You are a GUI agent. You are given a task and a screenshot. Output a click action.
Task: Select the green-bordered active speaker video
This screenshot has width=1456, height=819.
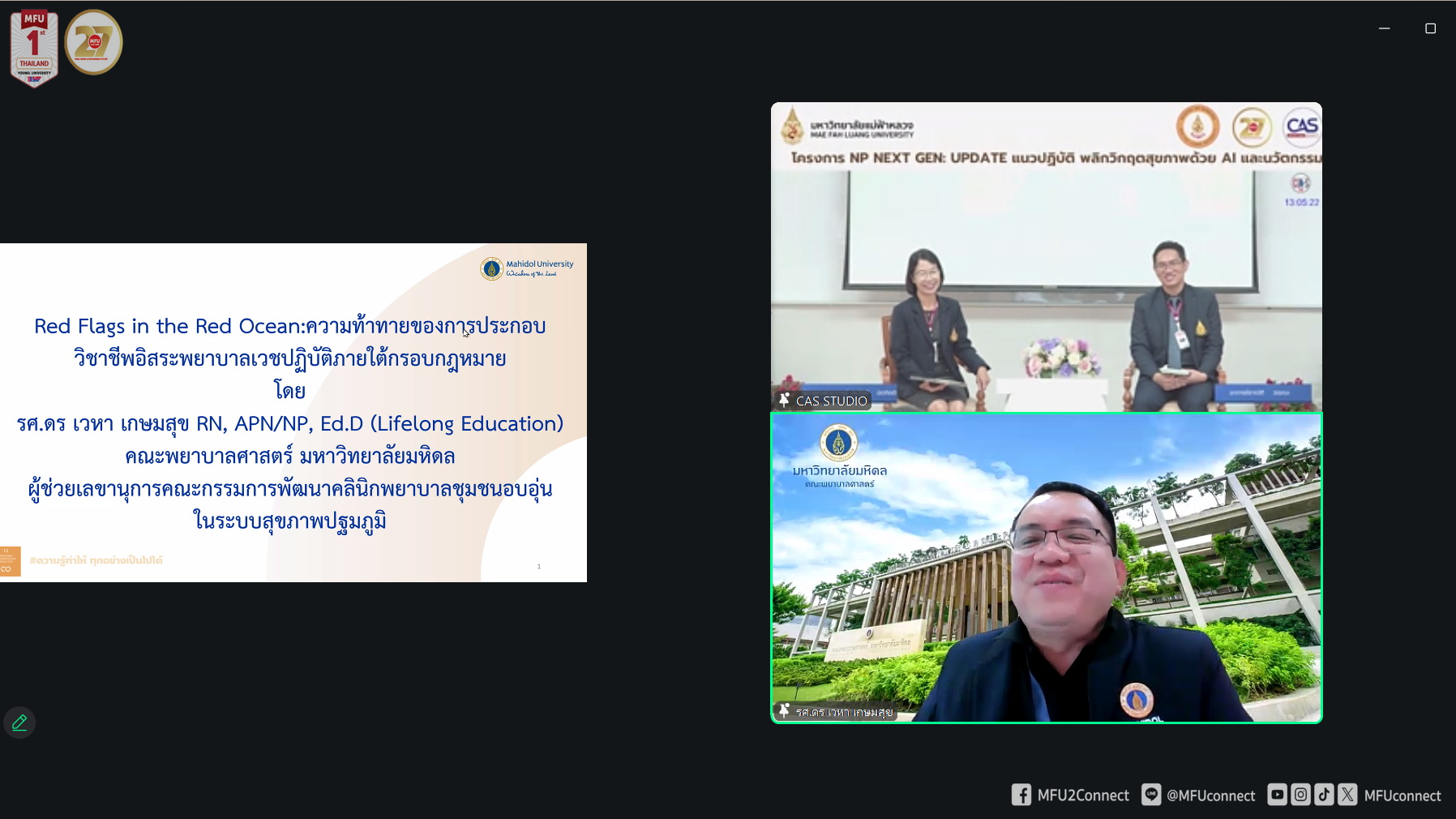pos(1046,568)
